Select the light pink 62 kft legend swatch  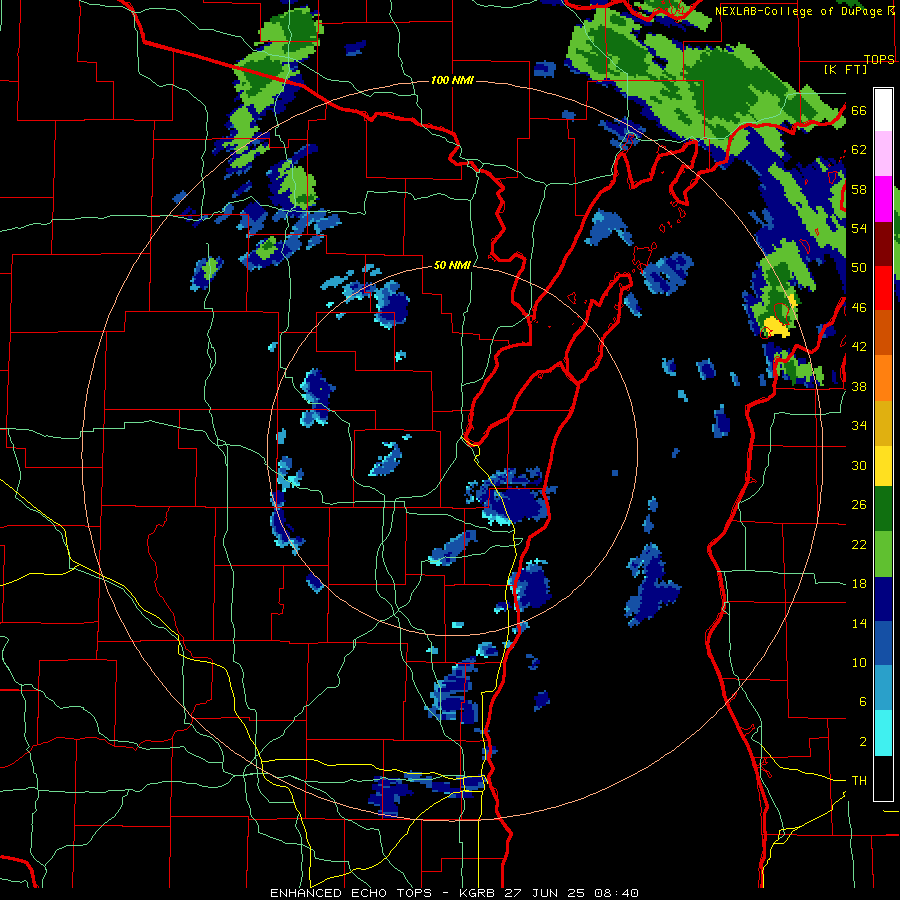pos(883,153)
